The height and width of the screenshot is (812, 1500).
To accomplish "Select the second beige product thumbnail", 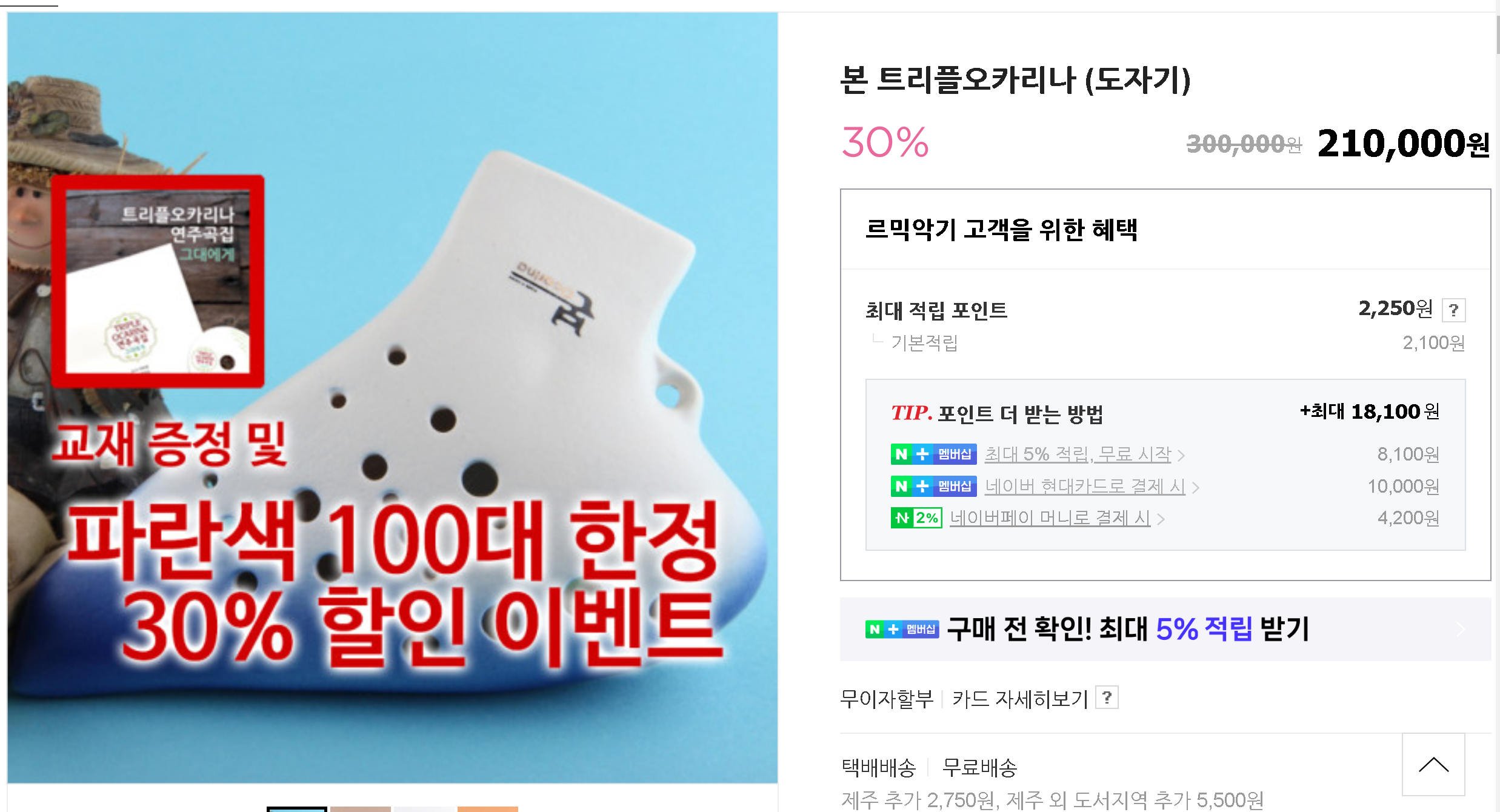I will coord(361,809).
